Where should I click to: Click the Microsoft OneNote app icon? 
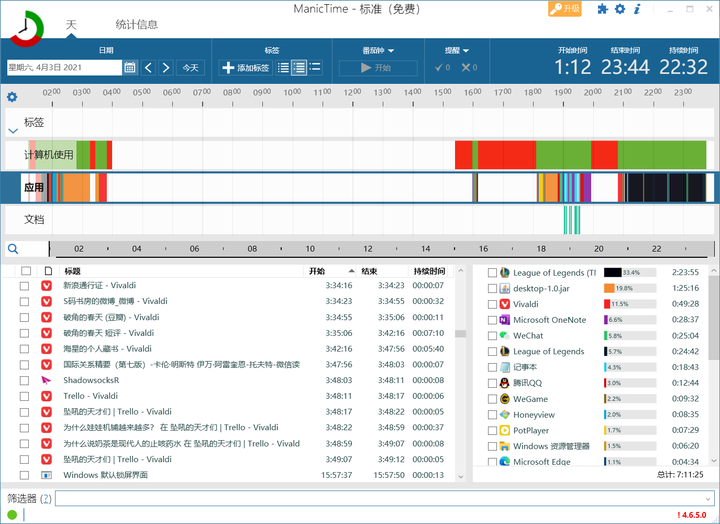[505, 320]
